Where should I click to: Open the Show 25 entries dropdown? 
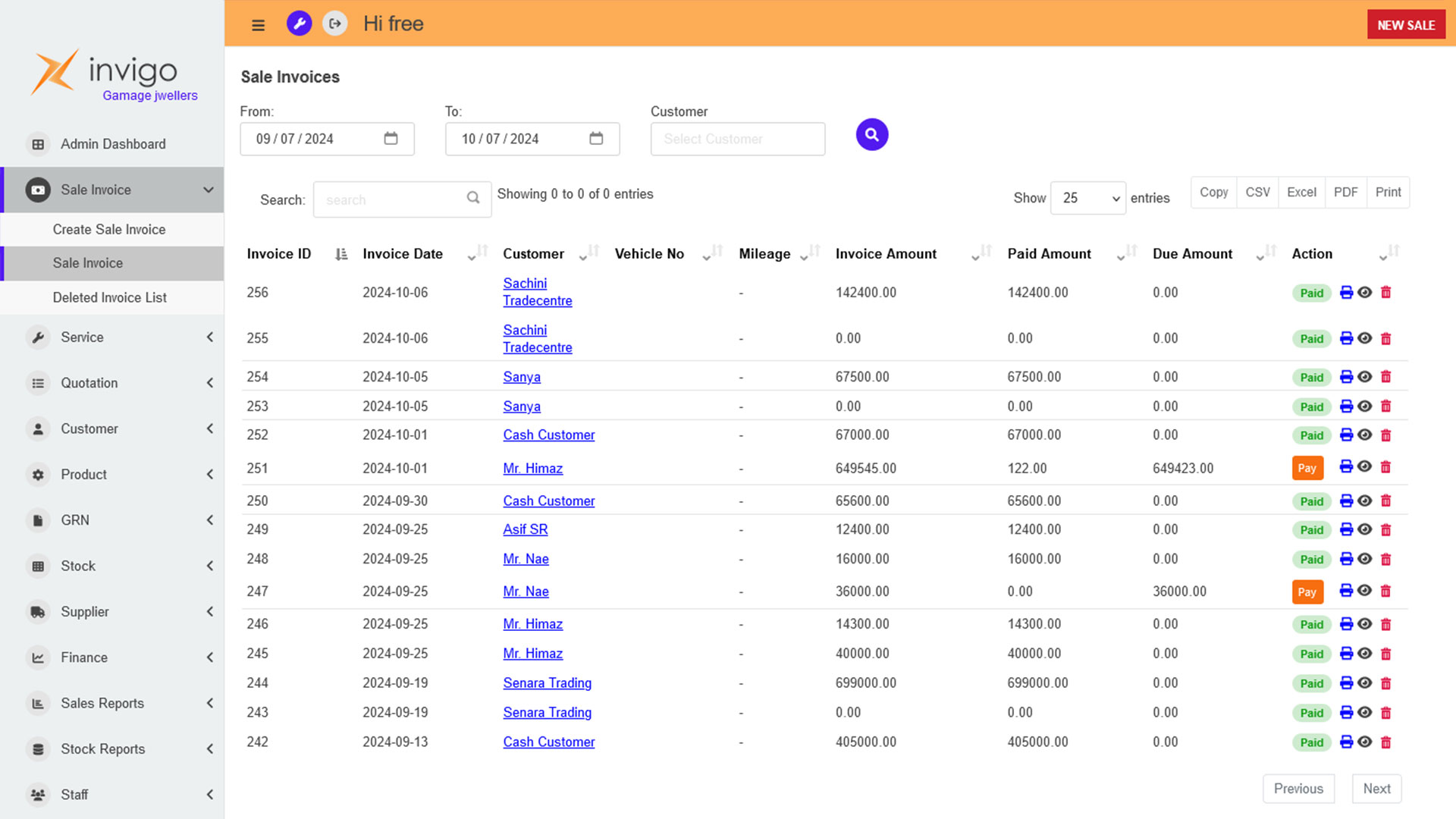pyautogui.click(x=1088, y=198)
